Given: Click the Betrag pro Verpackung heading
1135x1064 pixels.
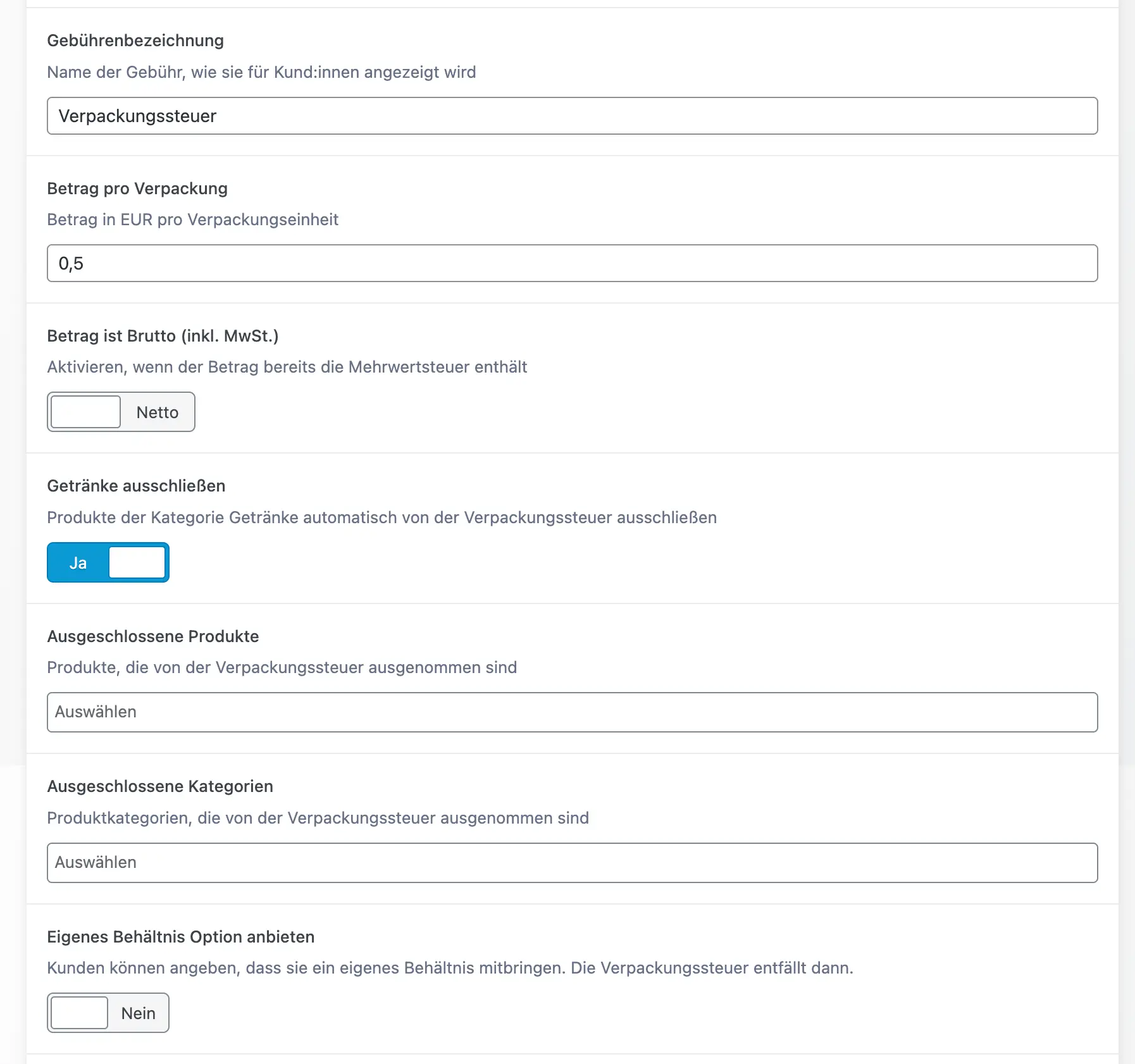Looking at the screenshot, I should point(137,189).
